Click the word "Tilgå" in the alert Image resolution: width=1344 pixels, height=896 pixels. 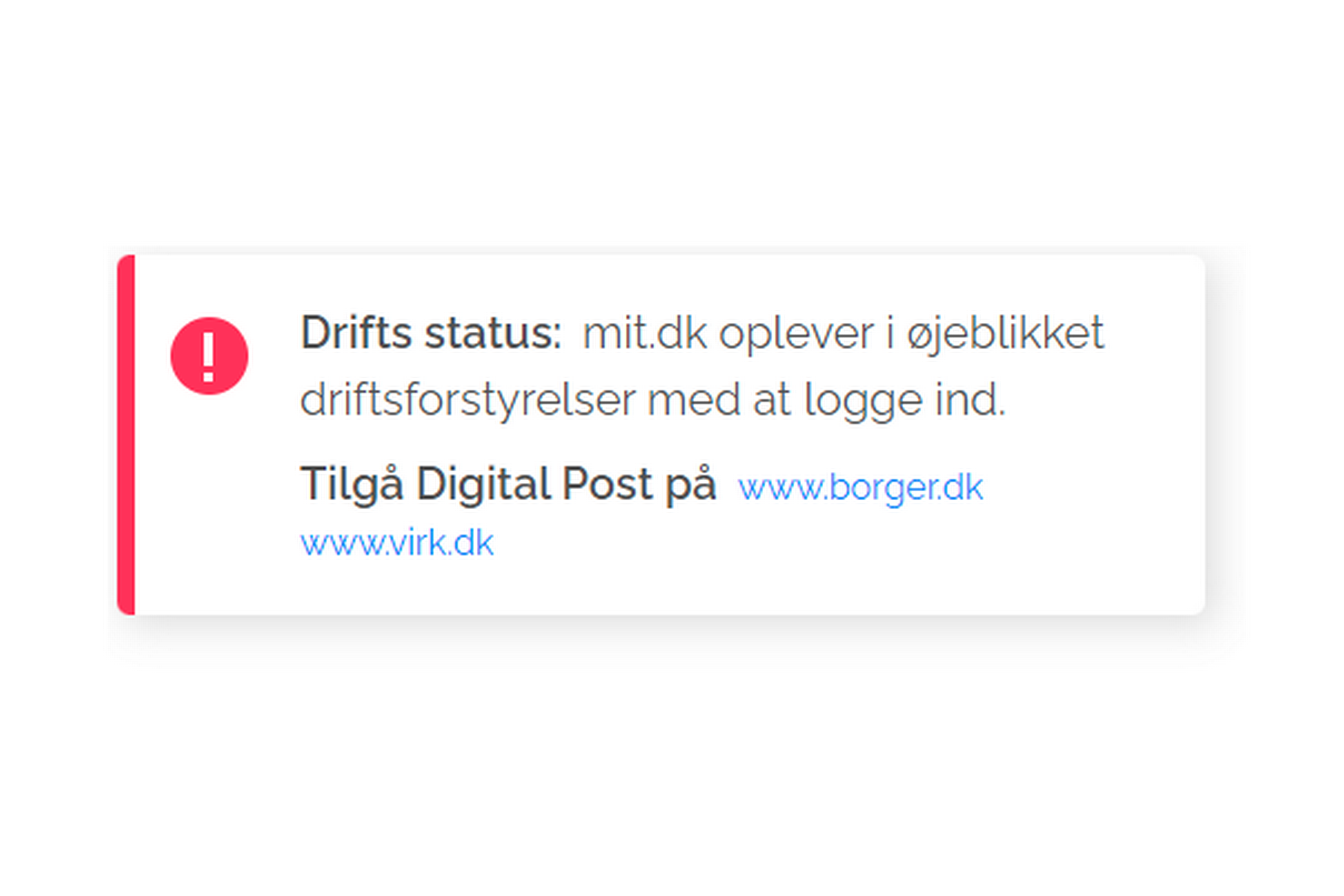click(352, 485)
